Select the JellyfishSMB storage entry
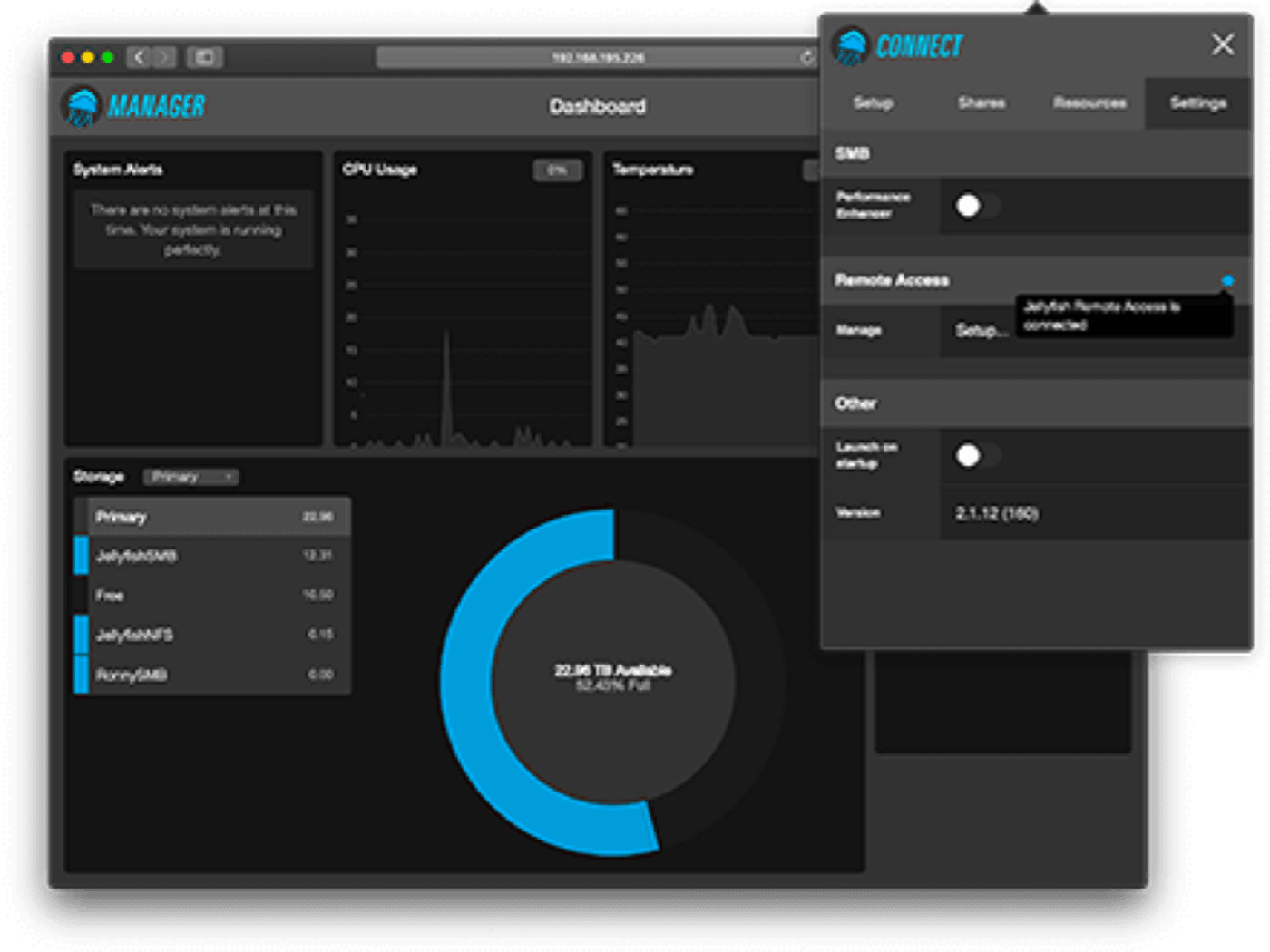 (213, 556)
